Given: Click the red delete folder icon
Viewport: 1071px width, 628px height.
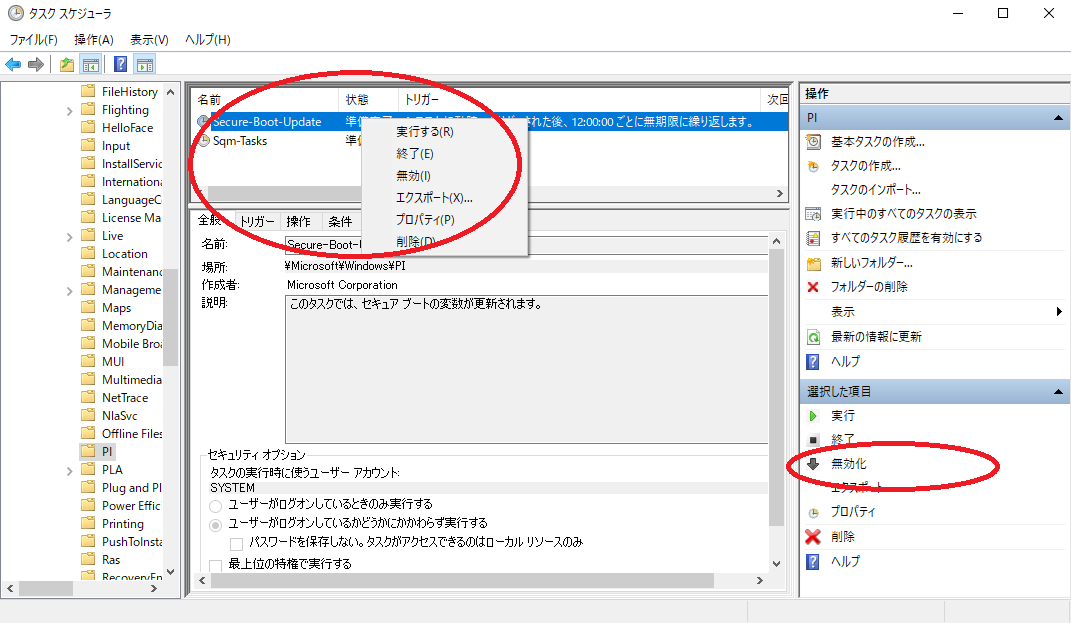Looking at the screenshot, I should (x=813, y=287).
